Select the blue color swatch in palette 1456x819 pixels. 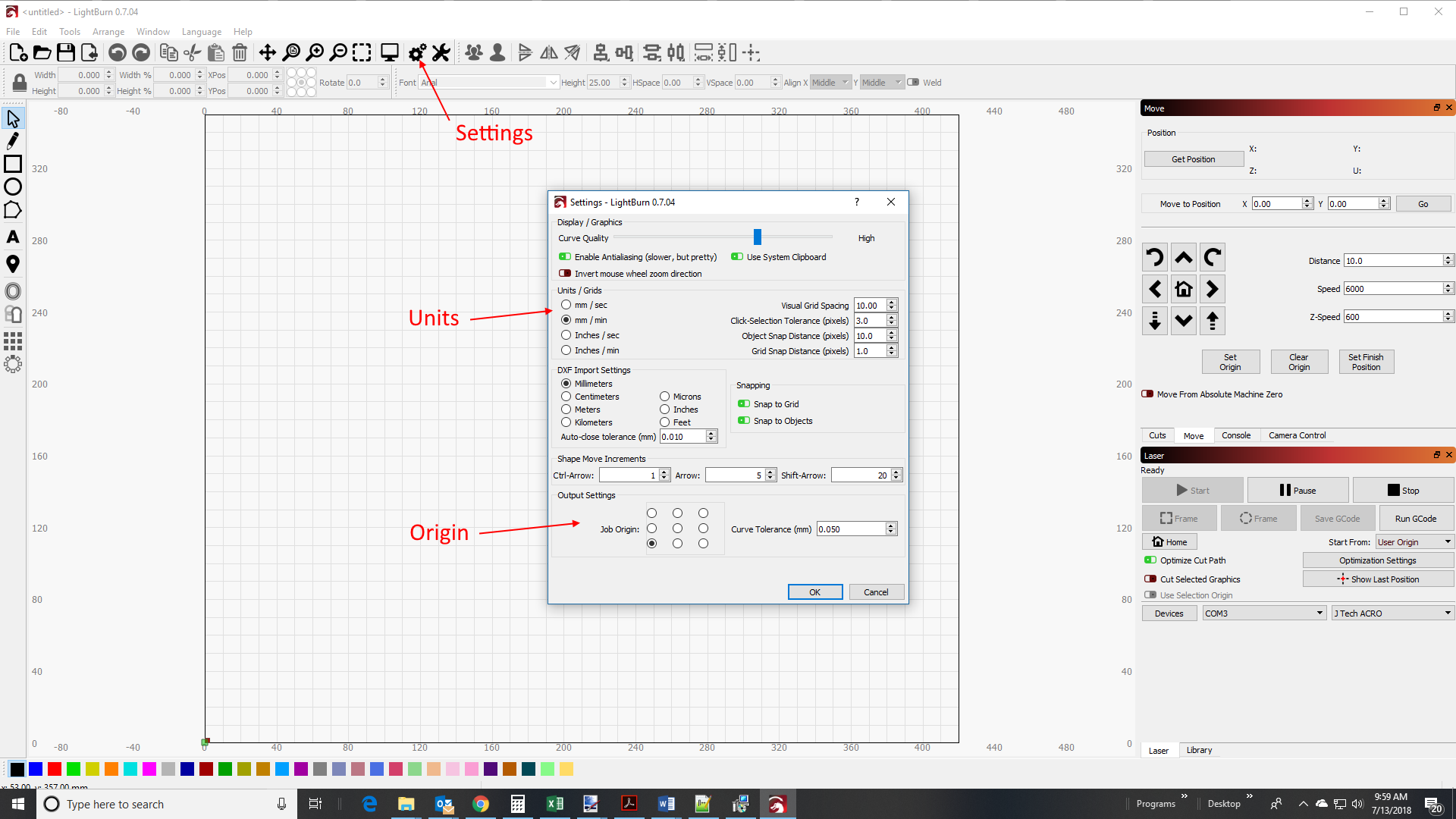36,769
